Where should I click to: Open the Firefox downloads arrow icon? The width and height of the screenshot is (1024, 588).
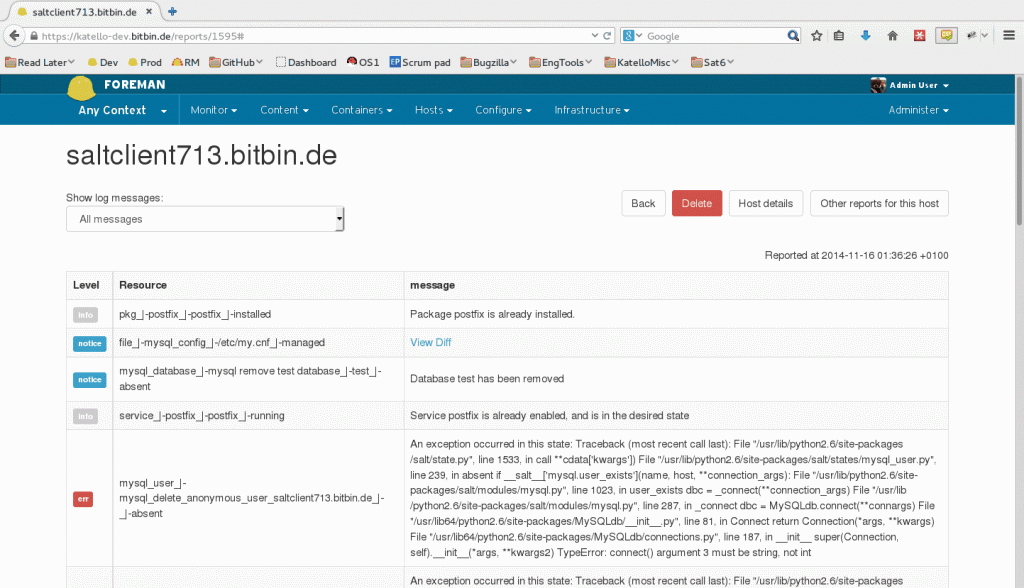point(866,35)
